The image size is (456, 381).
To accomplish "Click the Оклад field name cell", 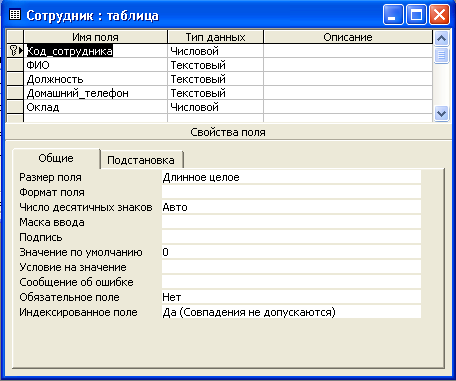I will [96, 107].
